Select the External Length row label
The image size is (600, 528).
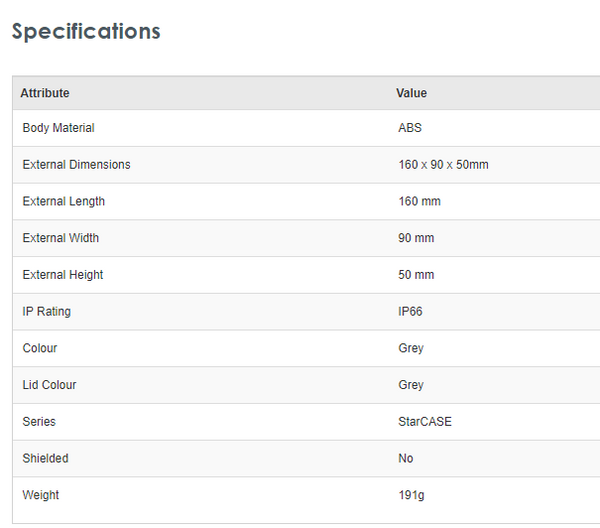[63, 202]
